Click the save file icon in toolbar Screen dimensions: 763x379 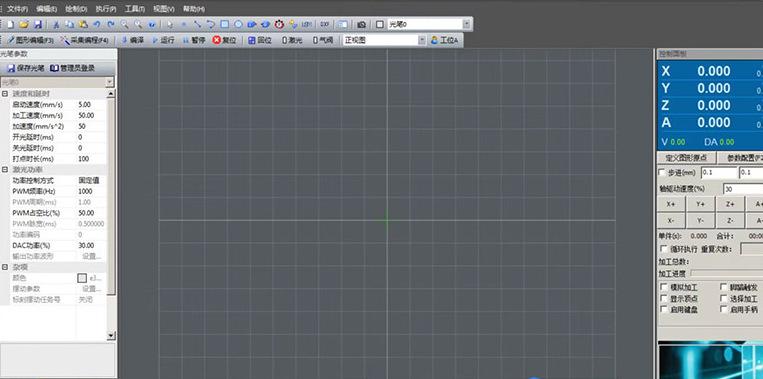pos(38,24)
